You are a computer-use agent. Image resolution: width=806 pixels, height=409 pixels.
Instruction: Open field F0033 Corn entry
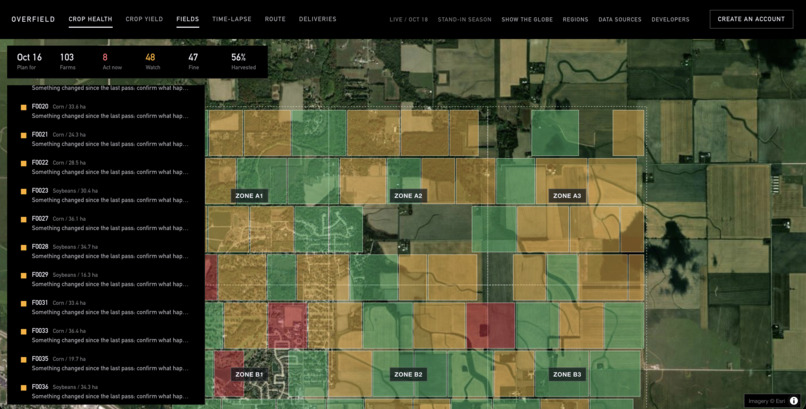click(106, 336)
